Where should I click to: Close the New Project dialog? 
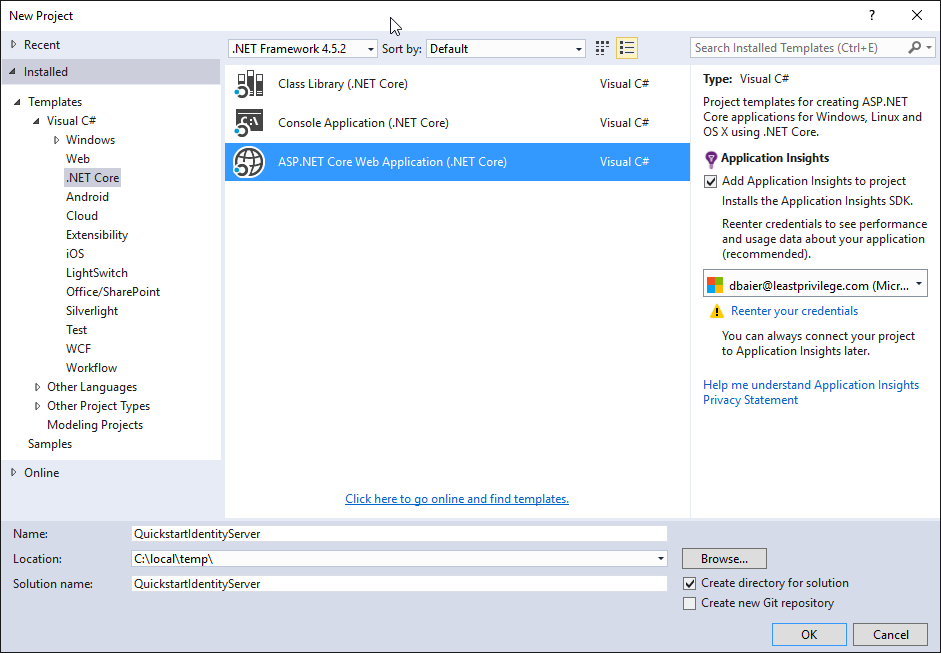[x=916, y=16]
